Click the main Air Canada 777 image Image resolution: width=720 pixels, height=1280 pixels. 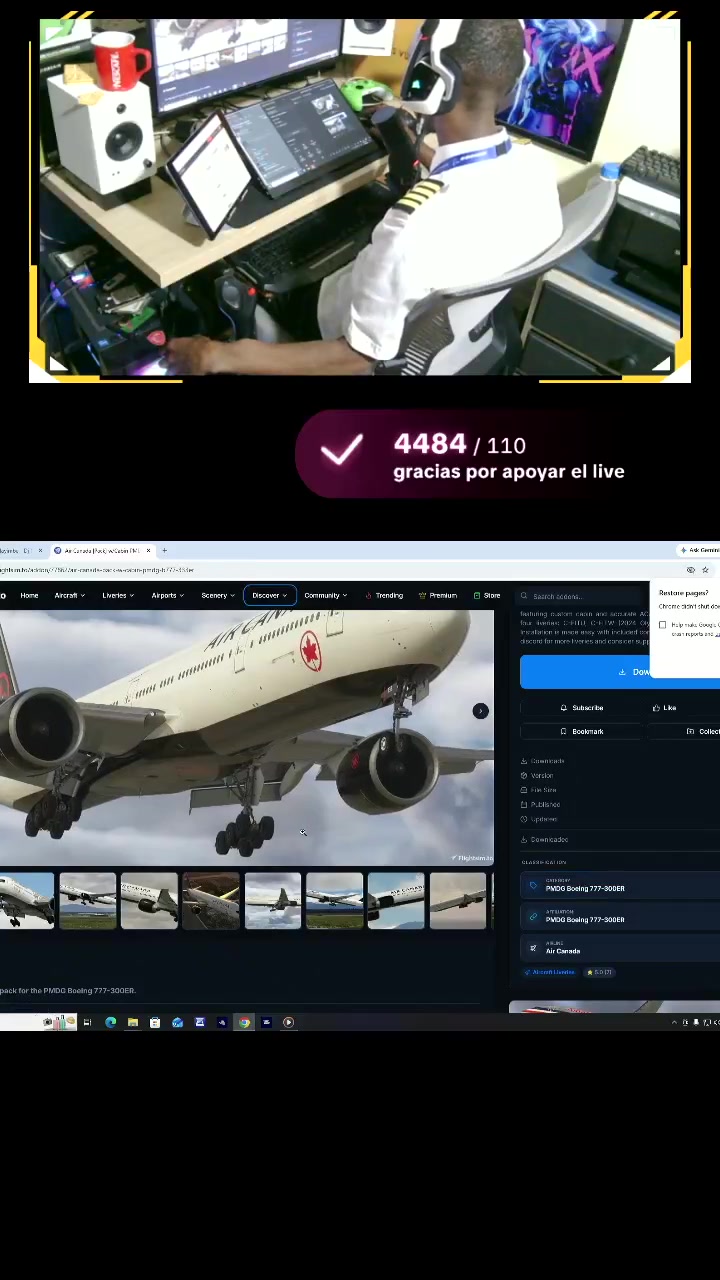click(x=246, y=738)
